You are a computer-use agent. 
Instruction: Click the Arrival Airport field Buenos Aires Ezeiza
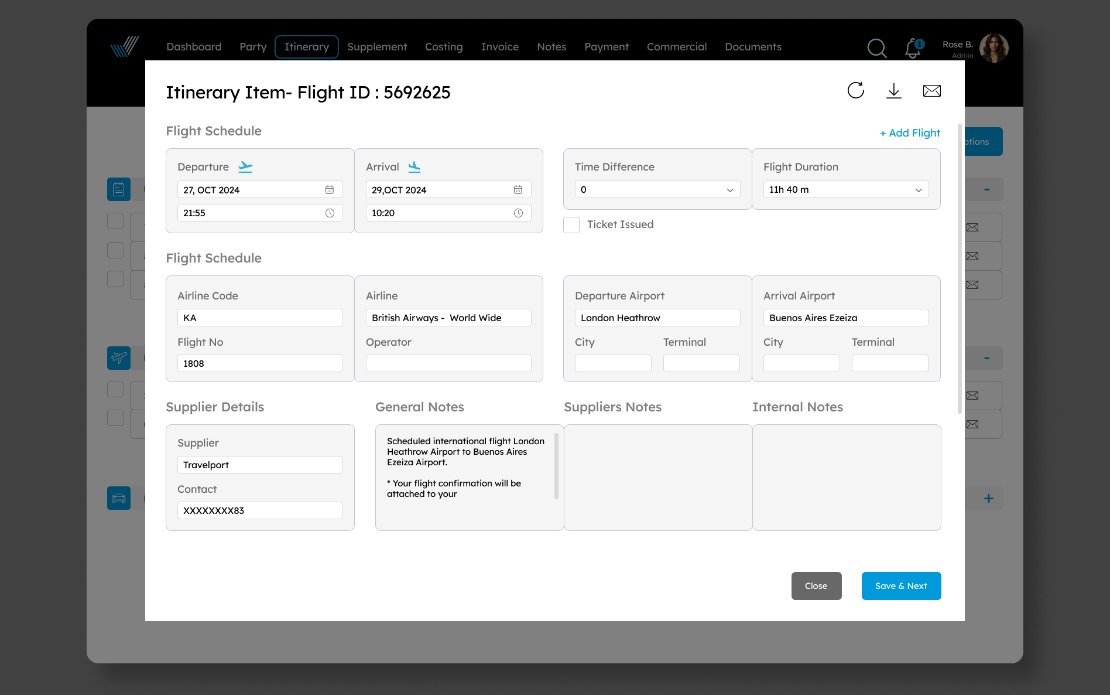click(846, 318)
